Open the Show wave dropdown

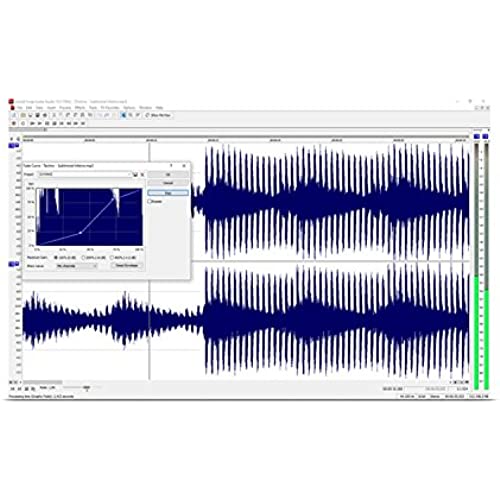(77, 266)
